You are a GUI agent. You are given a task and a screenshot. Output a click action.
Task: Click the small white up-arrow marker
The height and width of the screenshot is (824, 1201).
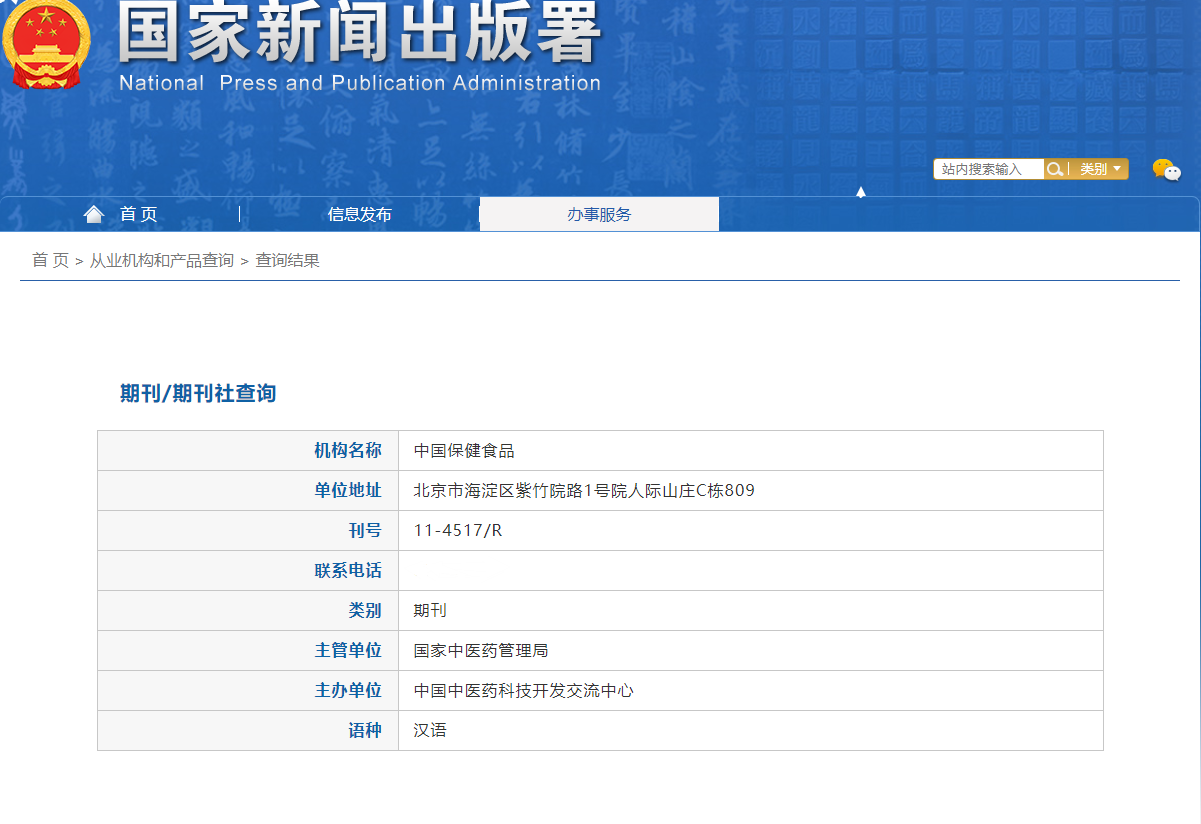860,191
